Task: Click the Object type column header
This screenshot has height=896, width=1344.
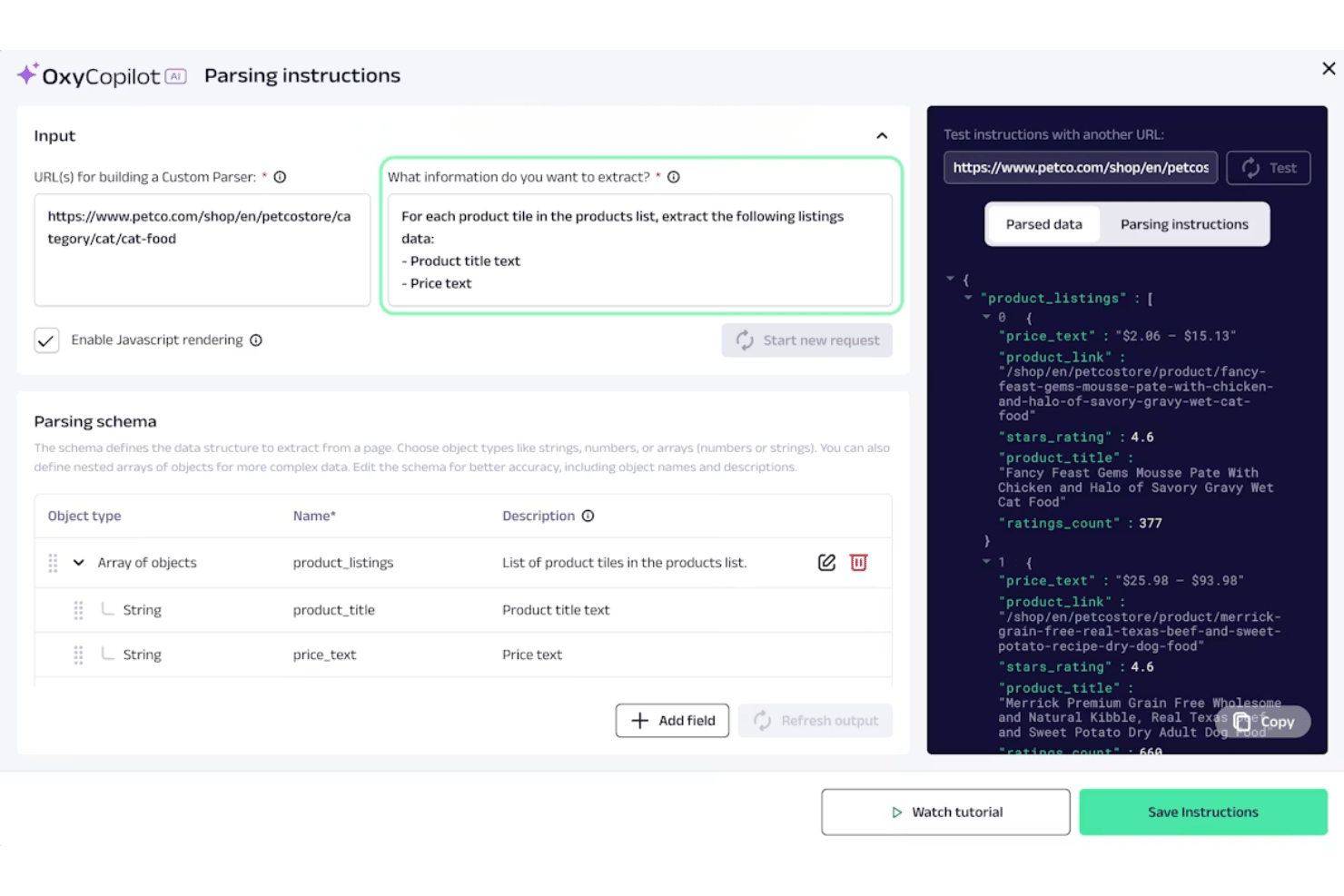Action: pyautogui.click(x=84, y=516)
